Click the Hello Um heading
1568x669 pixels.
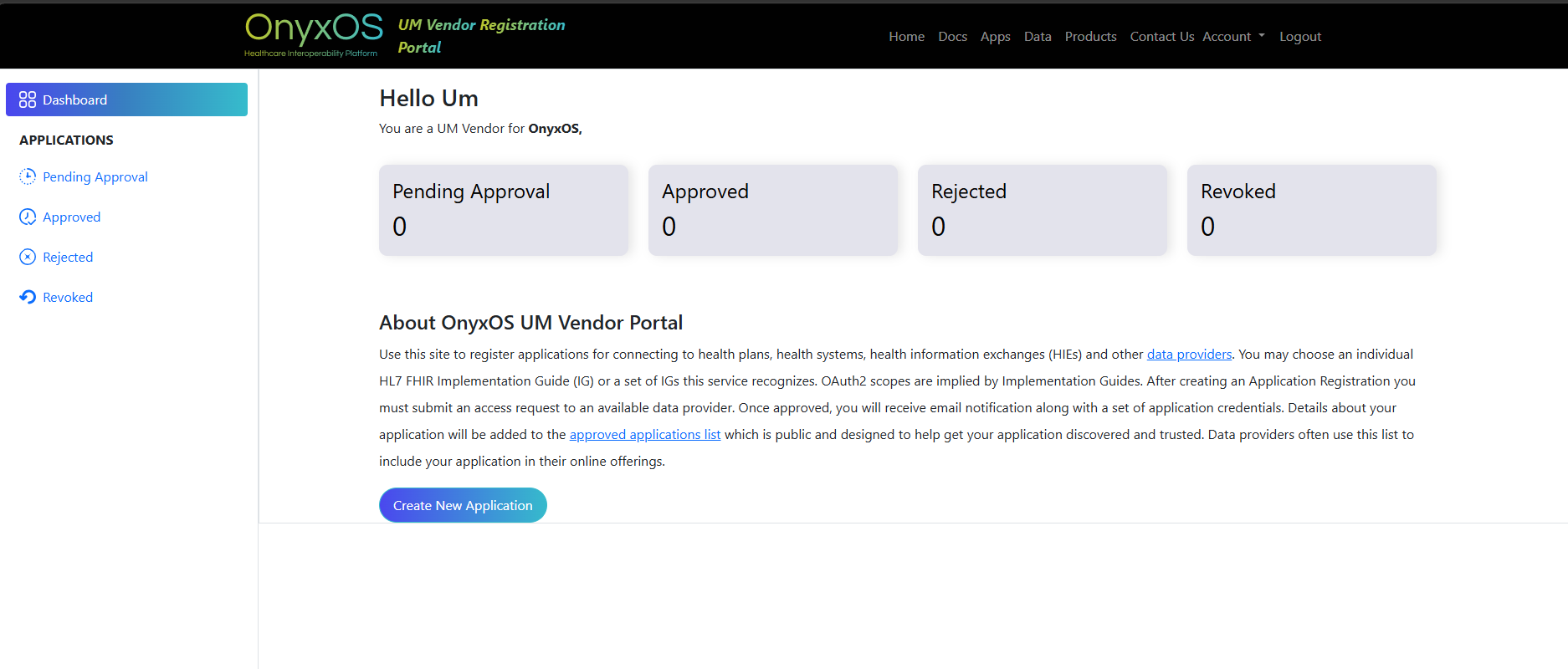[428, 98]
